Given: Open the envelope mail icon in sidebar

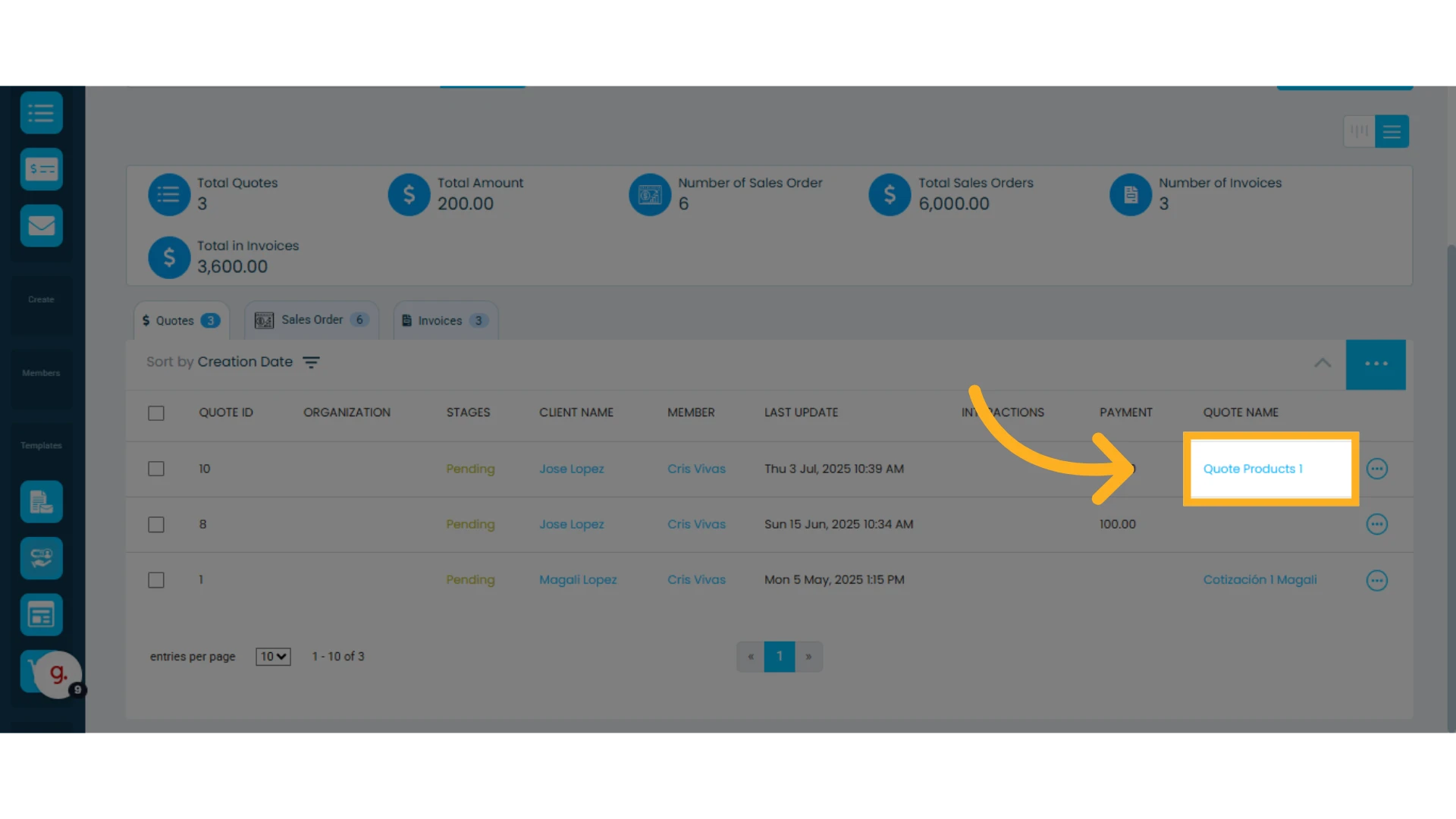Looking at the screenshot, I should (x=41, y=225).
